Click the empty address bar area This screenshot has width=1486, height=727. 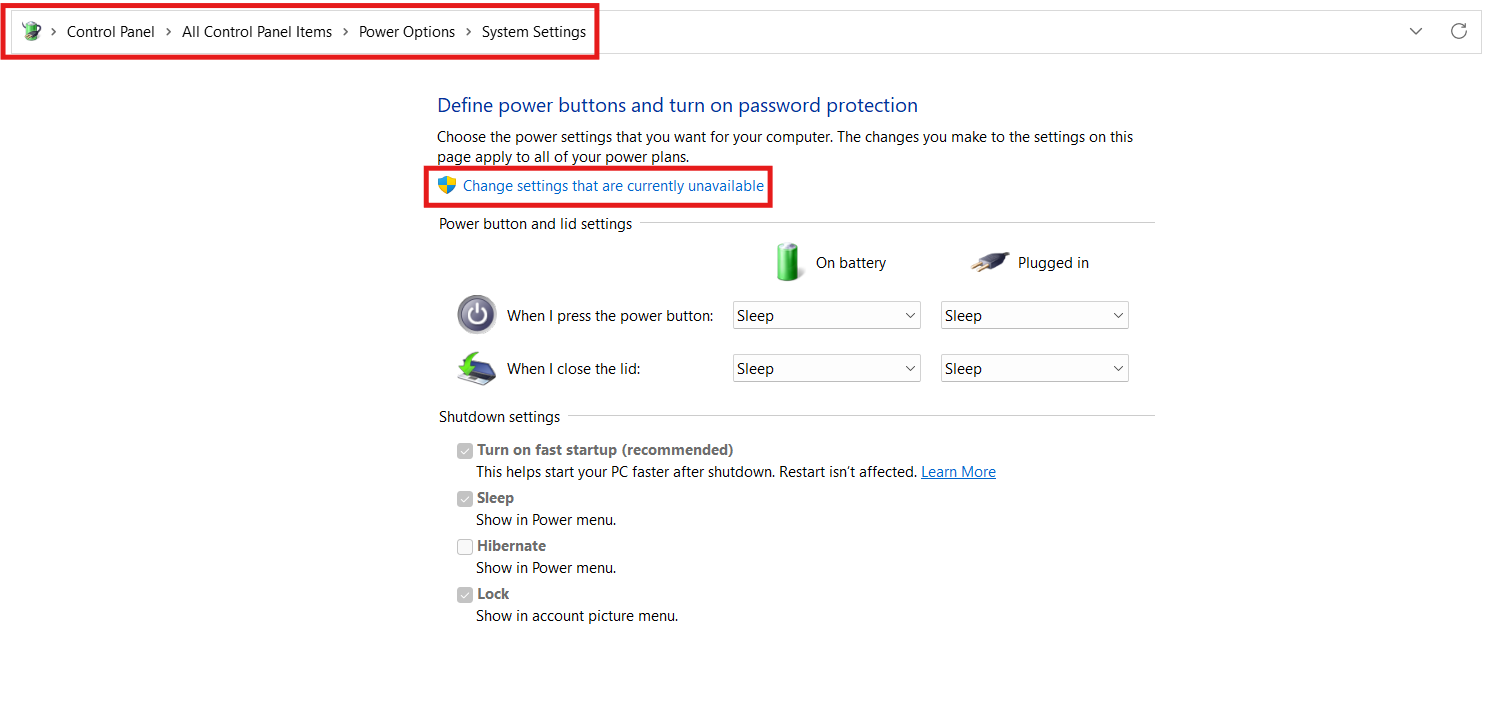(1000, 31)
